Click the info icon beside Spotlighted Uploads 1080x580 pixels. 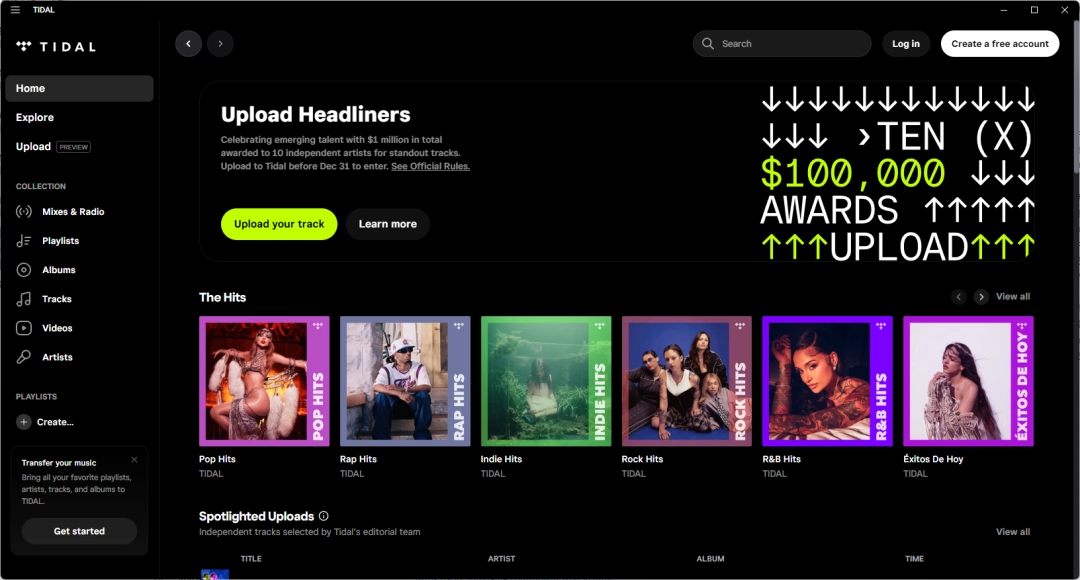click(322, 516)
